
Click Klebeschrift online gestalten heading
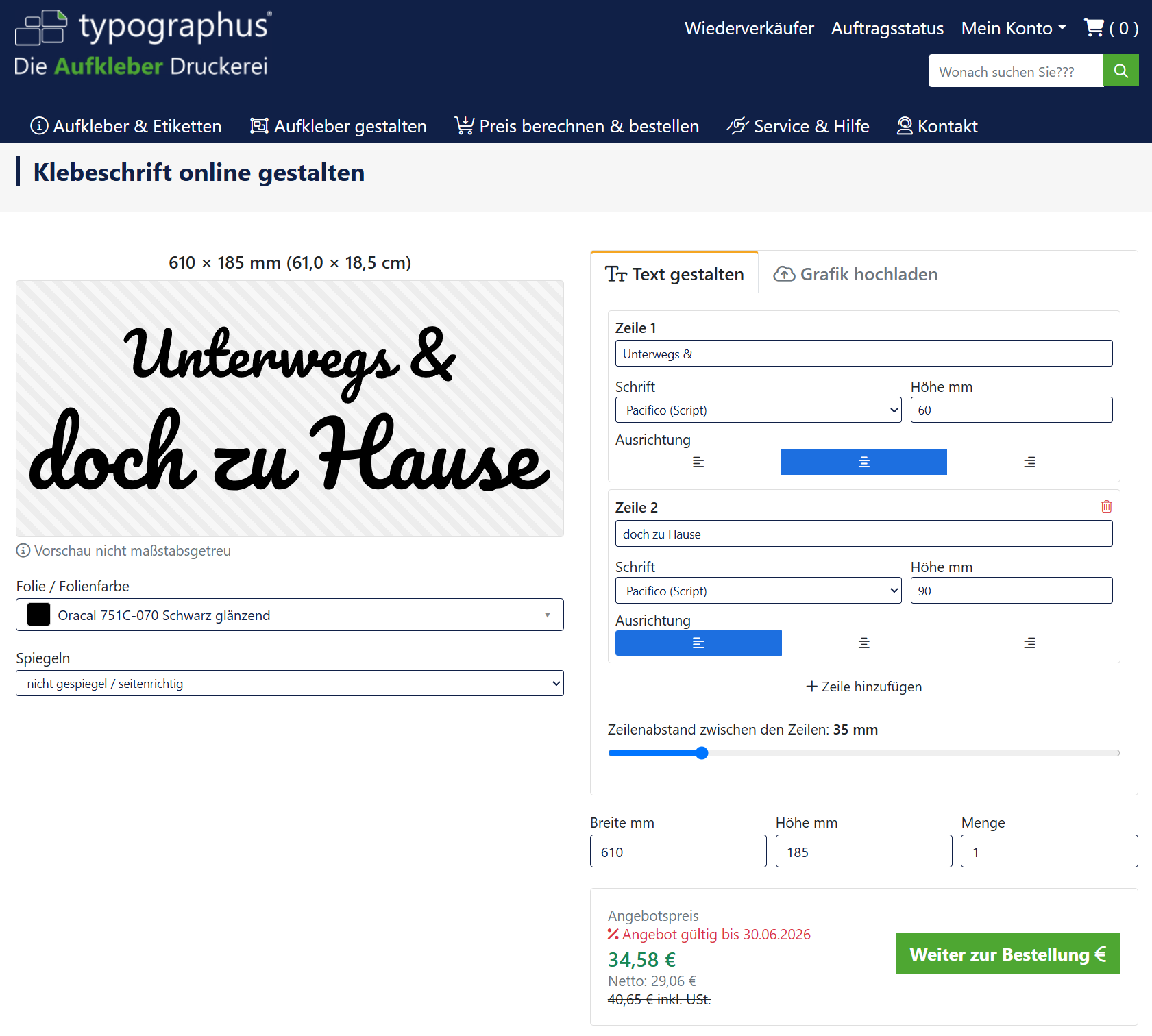pyautogui.click(x=199, y=173)
